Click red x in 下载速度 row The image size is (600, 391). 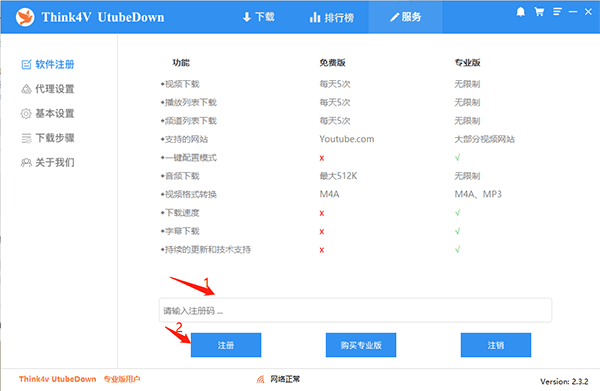322,213
